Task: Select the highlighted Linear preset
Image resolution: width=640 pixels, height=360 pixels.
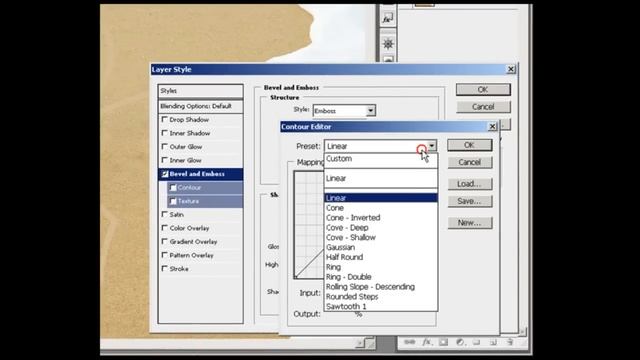Action: (x=381, y=198)
